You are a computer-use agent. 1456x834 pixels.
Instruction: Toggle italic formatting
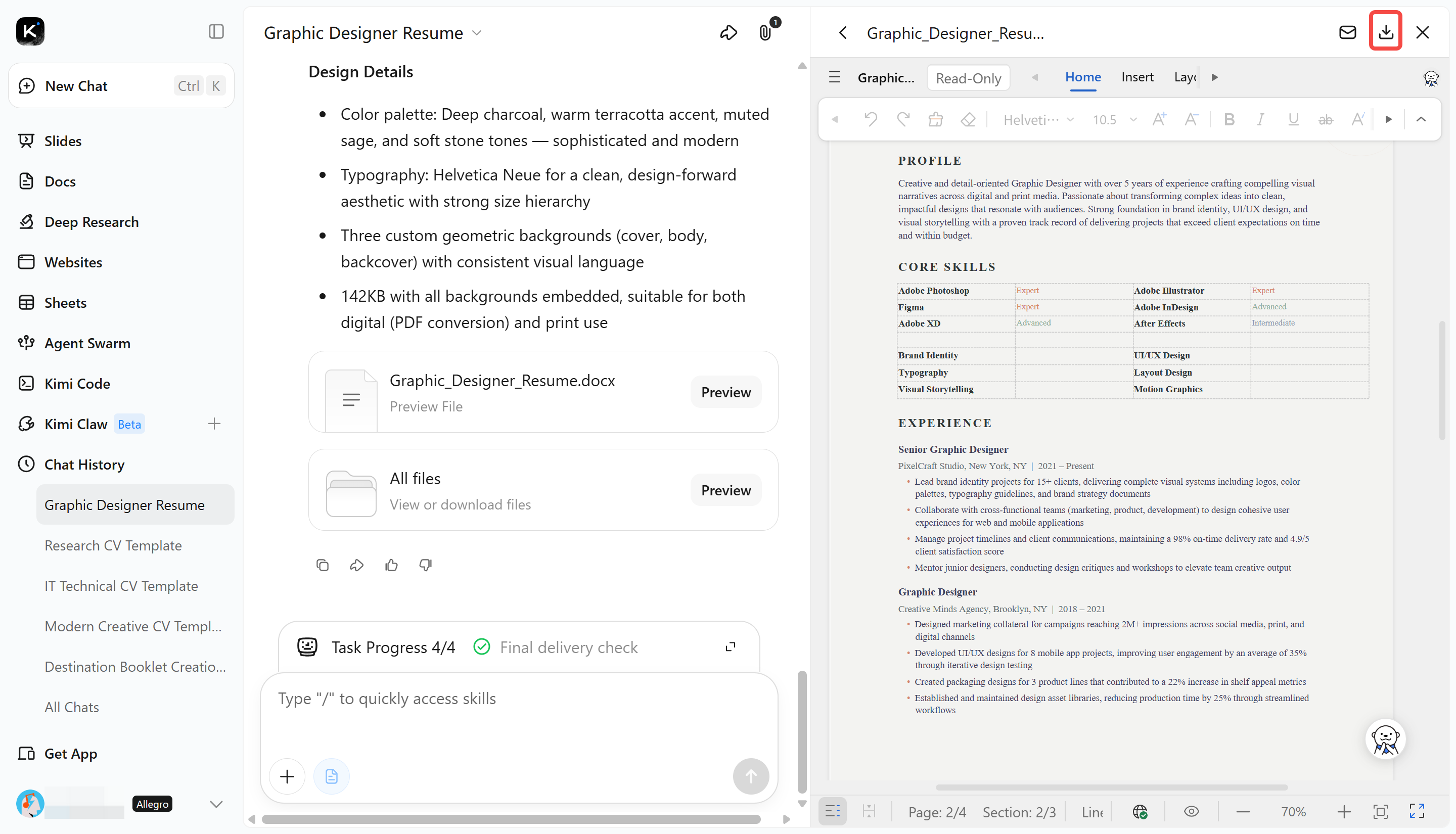1261,119
